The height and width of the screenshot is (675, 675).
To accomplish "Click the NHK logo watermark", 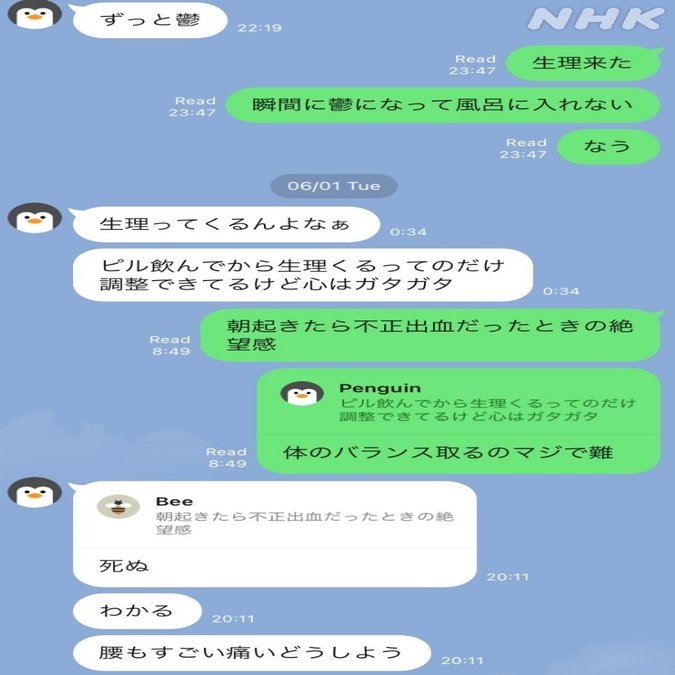I will (x=596, y=19).
